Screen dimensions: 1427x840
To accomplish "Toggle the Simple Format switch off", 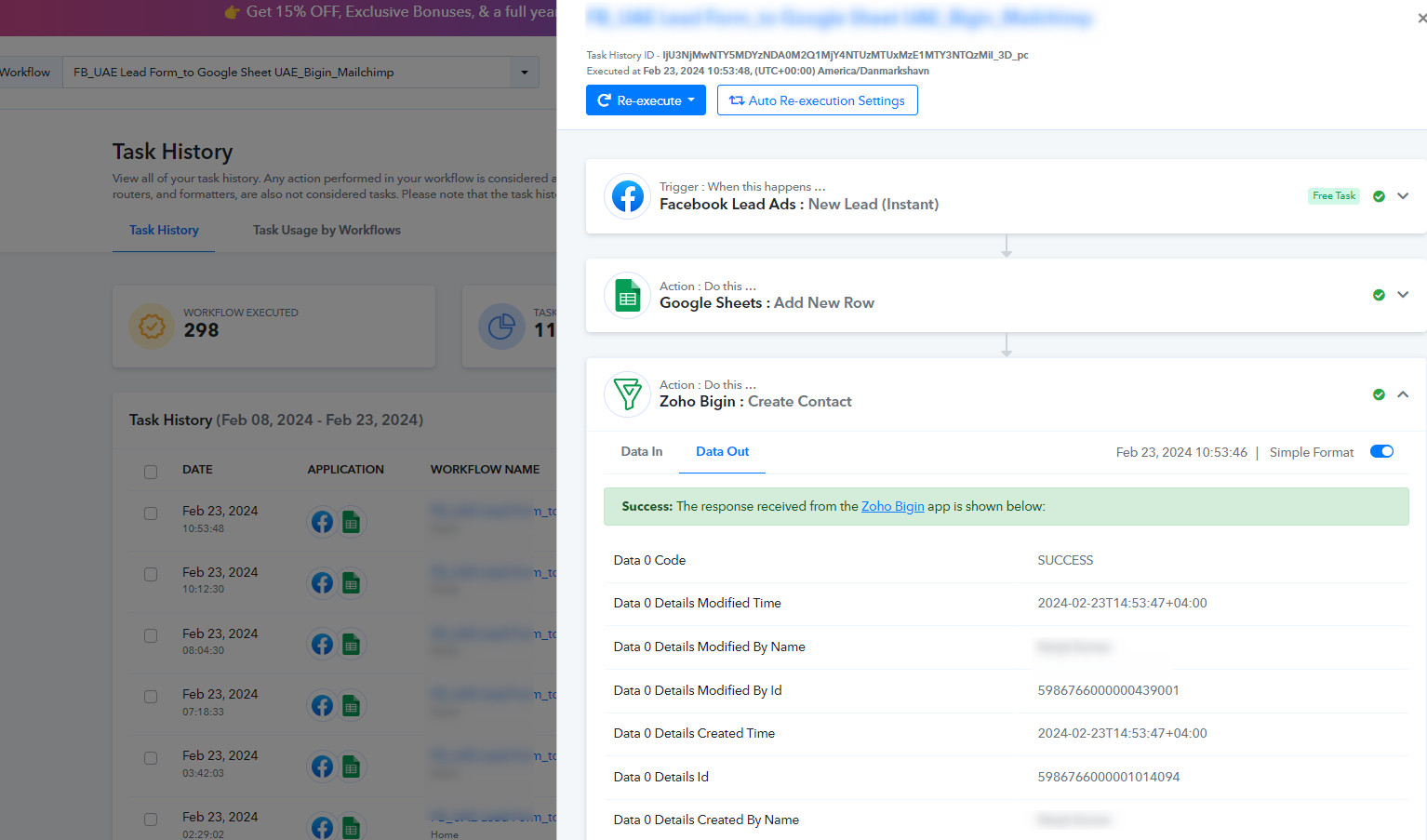I will (x=1381, y=451).
